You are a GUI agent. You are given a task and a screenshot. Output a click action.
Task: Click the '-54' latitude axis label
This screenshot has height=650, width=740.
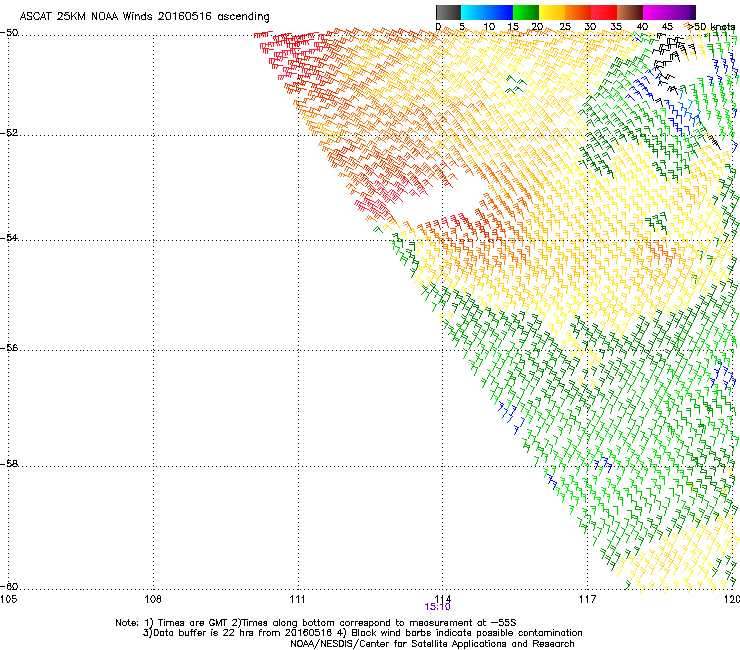click(x=10, y=237)
